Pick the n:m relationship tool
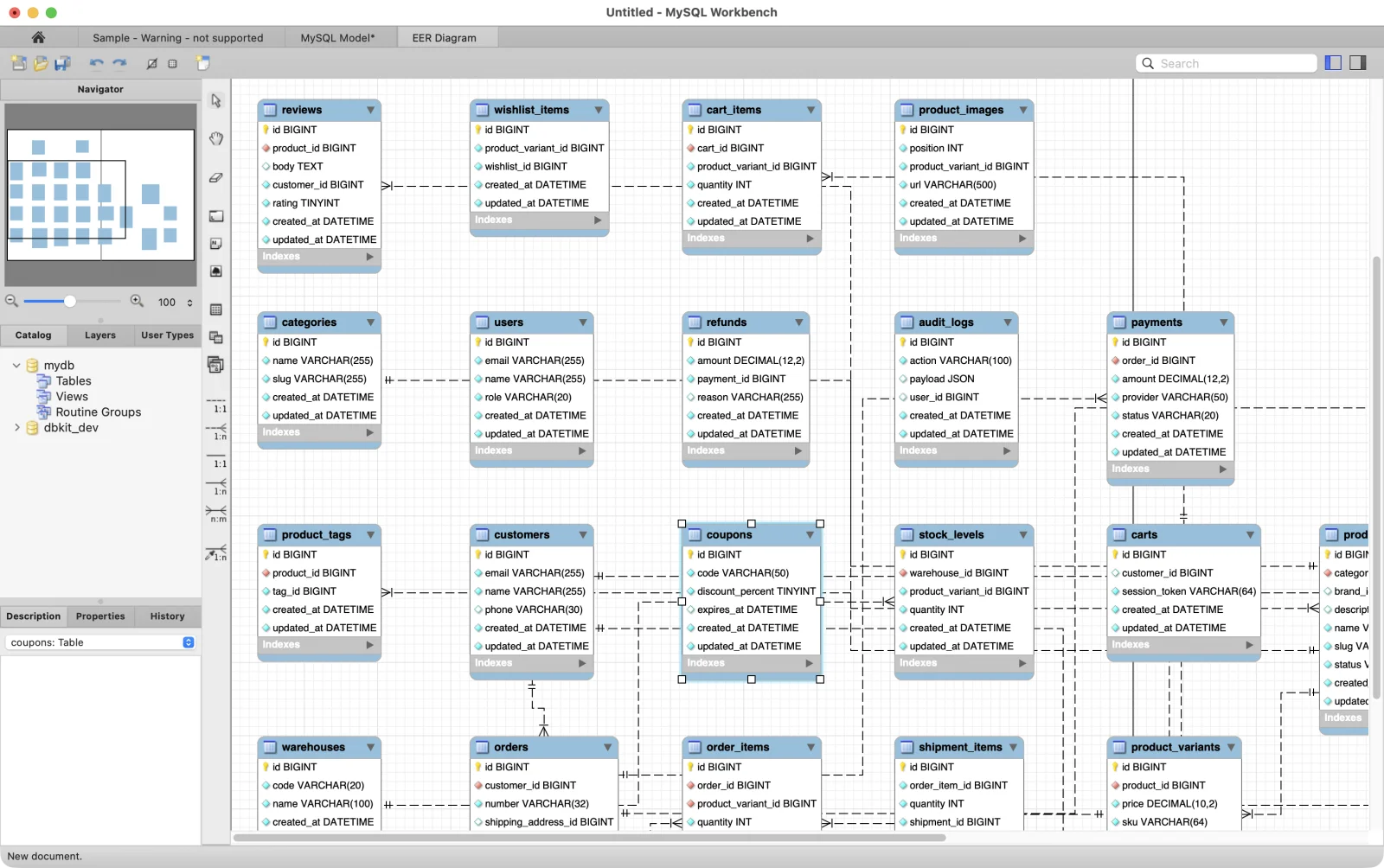1384x868 pixels. coord(217,514)
